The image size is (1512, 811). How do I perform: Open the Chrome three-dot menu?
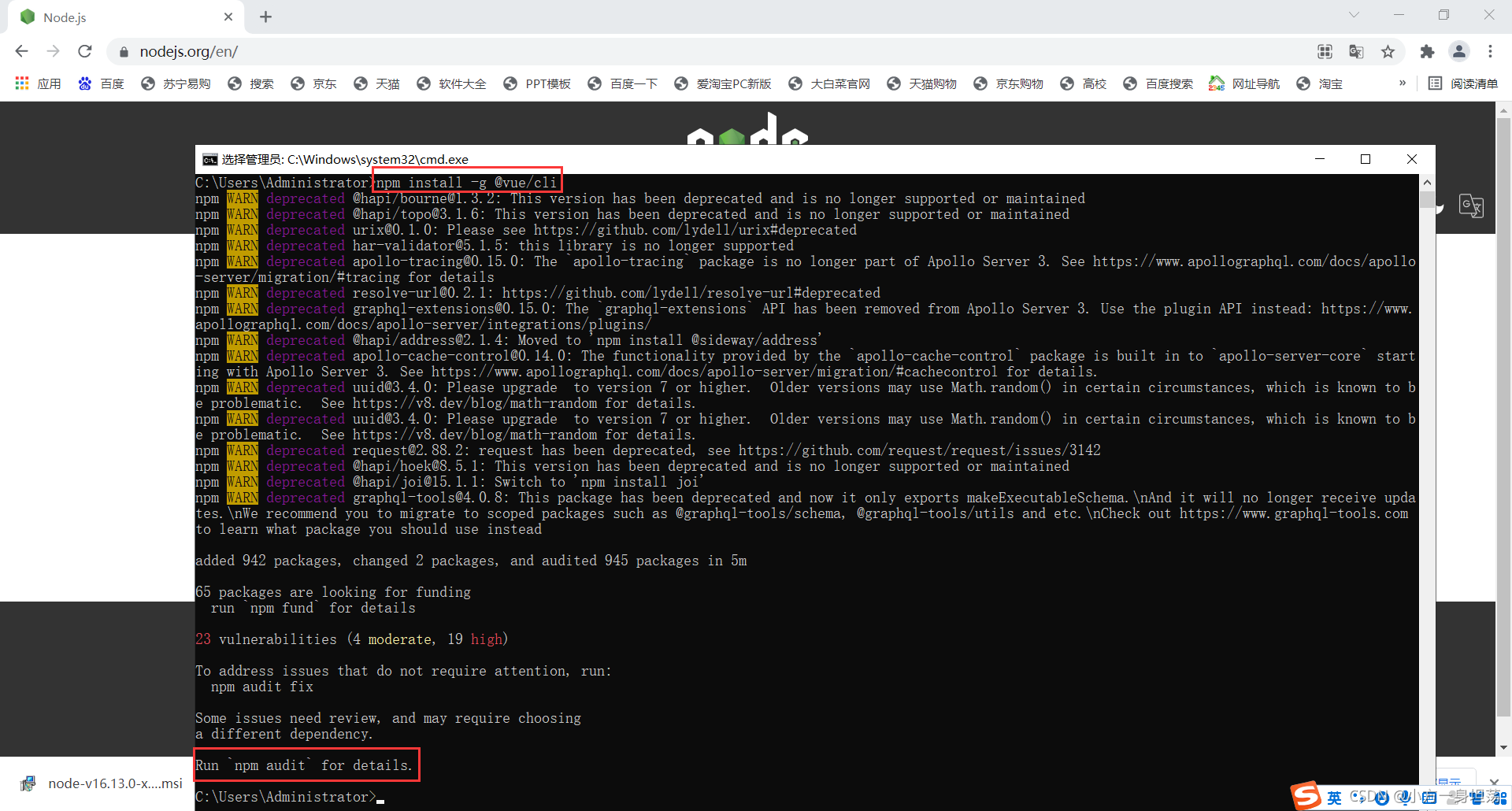1490,51
